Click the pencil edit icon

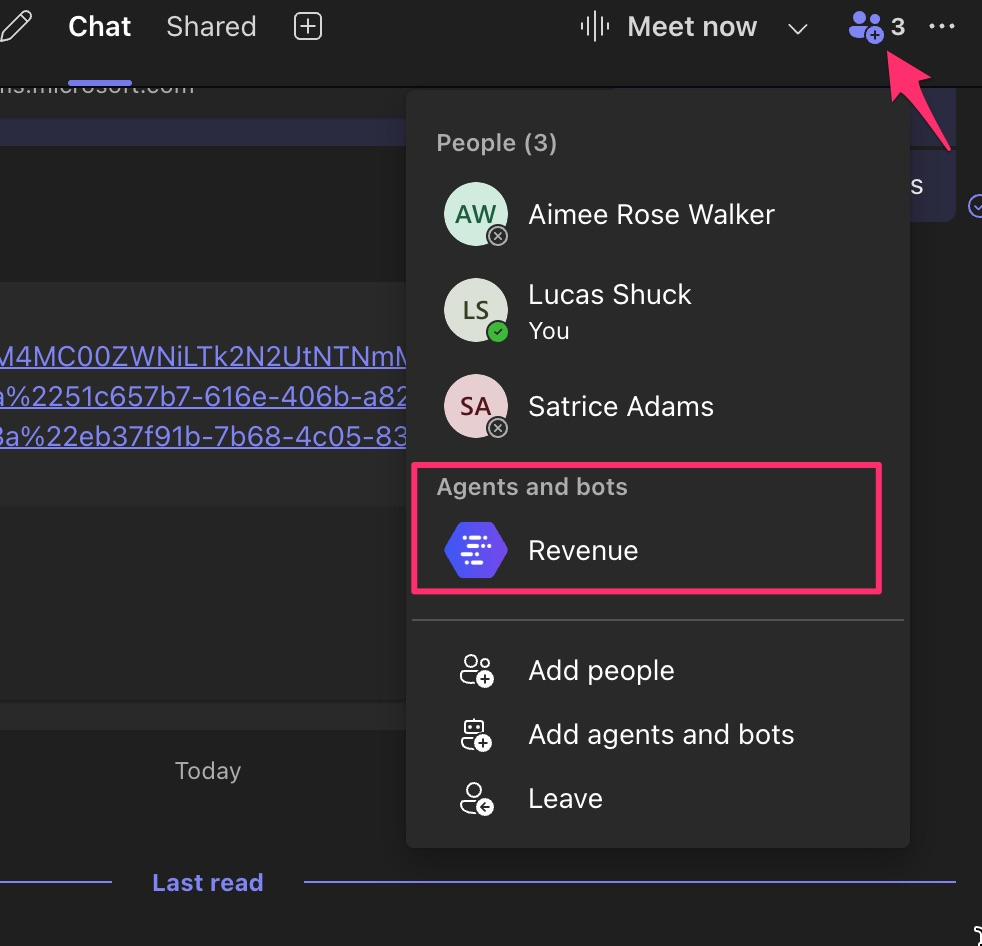[14, 26]
